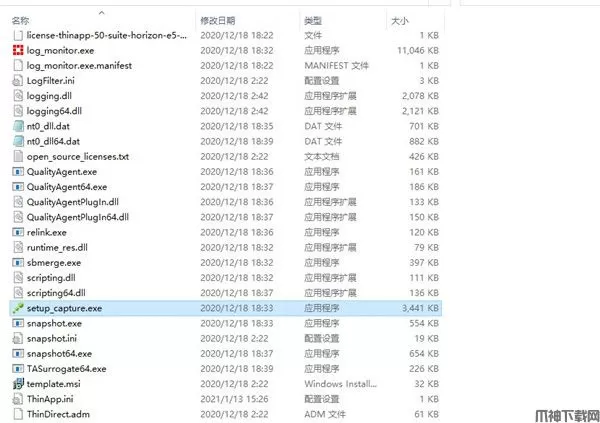This screenshot has width=600, height=423.
Task: Click the 文本文档 type cell
Action: [x=321, y=157]
